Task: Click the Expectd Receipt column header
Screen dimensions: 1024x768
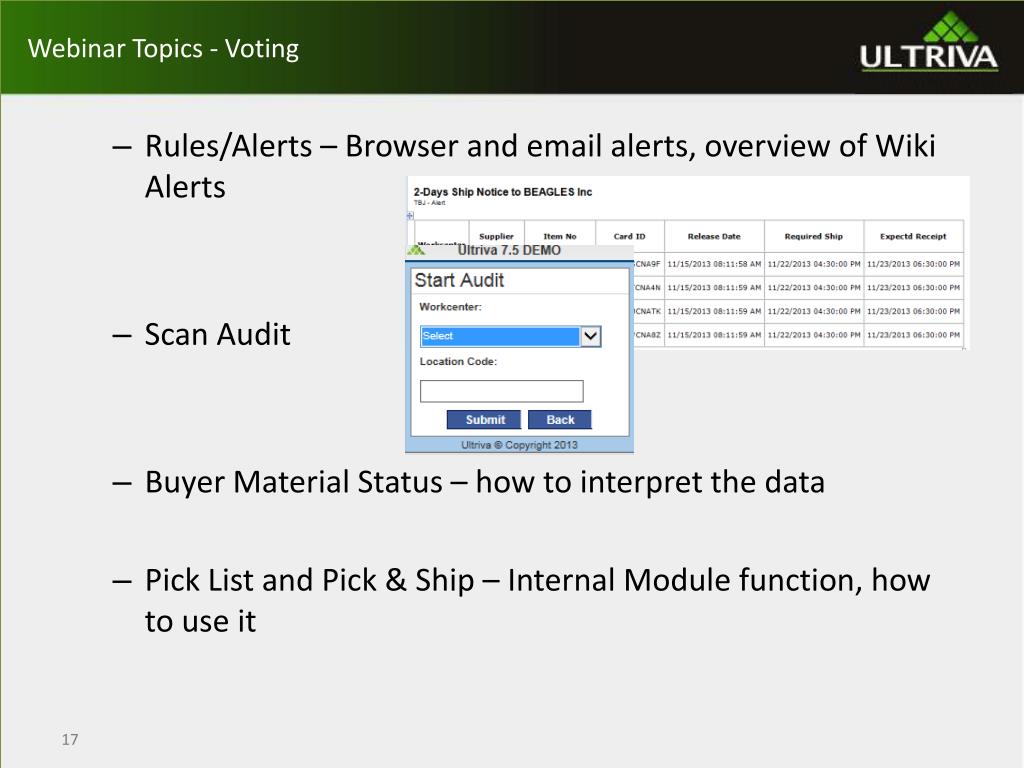Action: pyautogui.click(x=913, y=236)
